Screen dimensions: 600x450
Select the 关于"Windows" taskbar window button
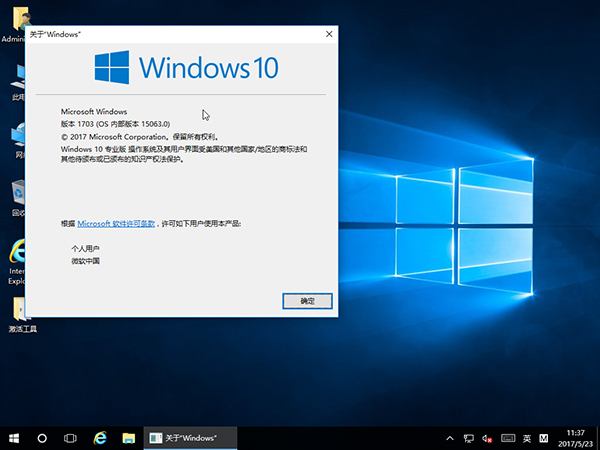click(190, 438)
